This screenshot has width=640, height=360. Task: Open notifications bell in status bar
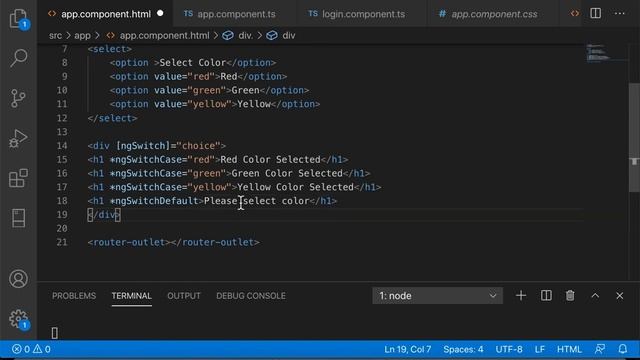click(x=622, y=349)
